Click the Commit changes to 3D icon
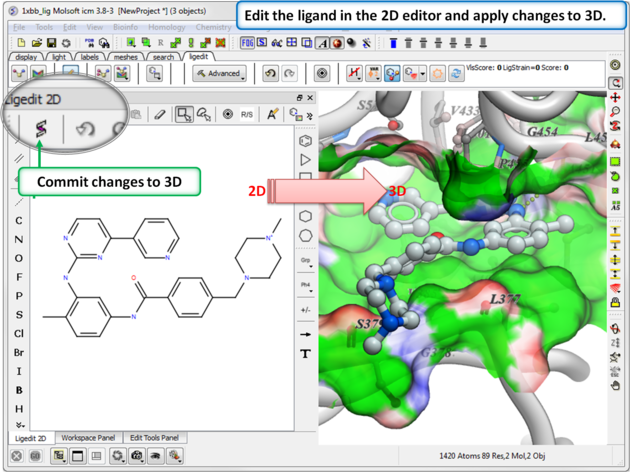 click(x=42, y=129)
